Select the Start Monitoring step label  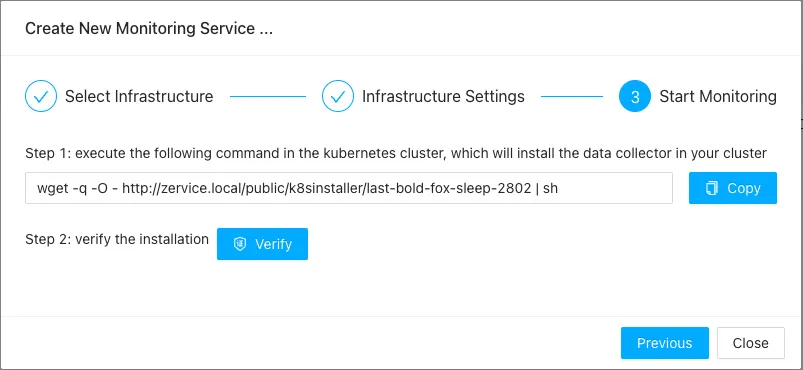click(718, 96)
